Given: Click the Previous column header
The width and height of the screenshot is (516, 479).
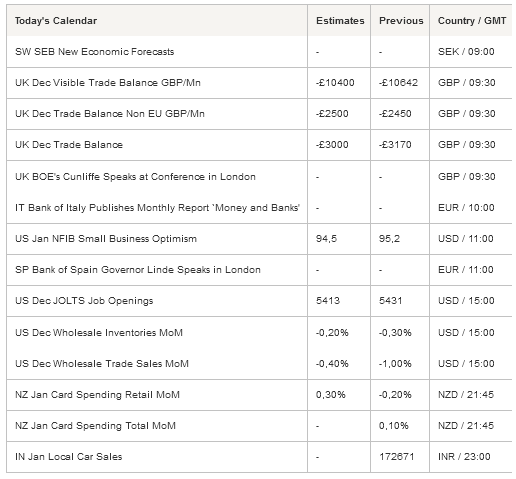Looking at the screenshot, I should tap(401, 21).
